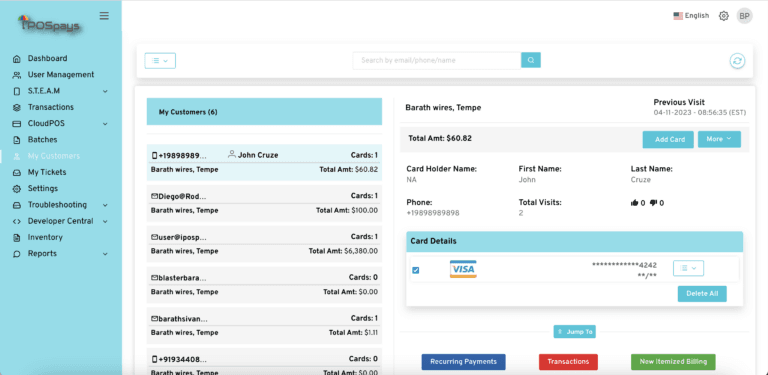
Task: Click the My Customers (6) header
Action: pos(264,112)
